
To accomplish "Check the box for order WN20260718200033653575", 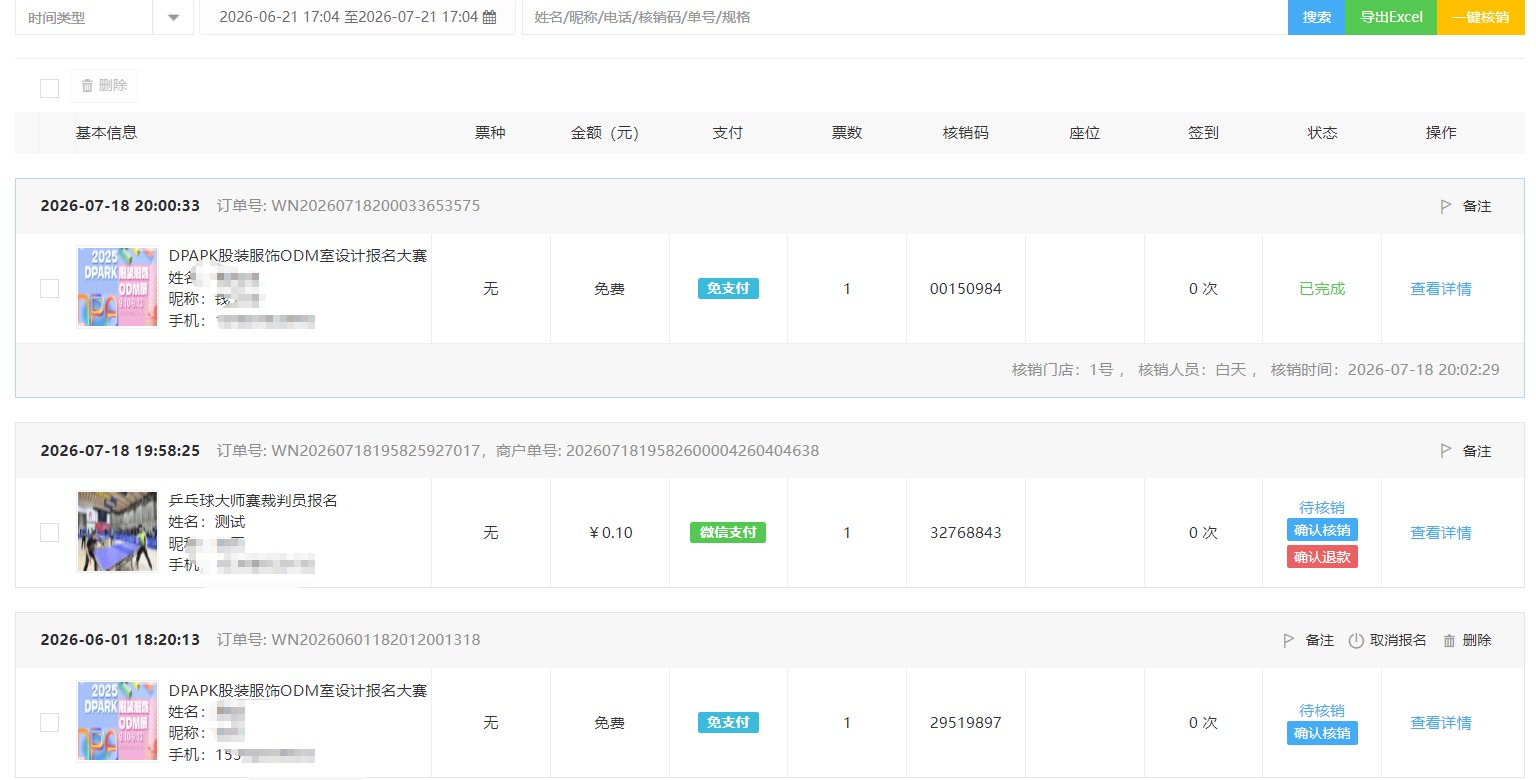I will (x=49, y=288).
